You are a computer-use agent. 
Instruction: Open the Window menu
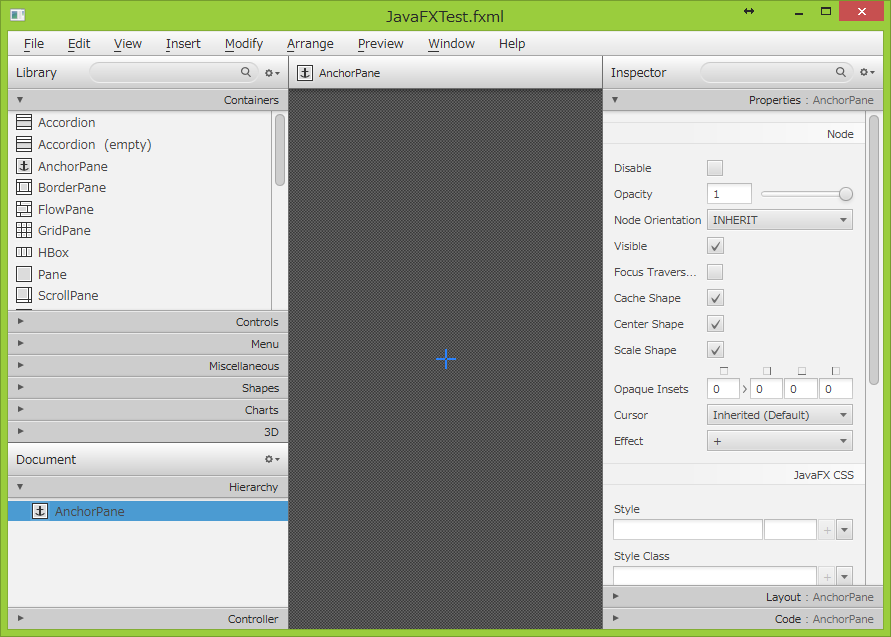click(451, 43)
